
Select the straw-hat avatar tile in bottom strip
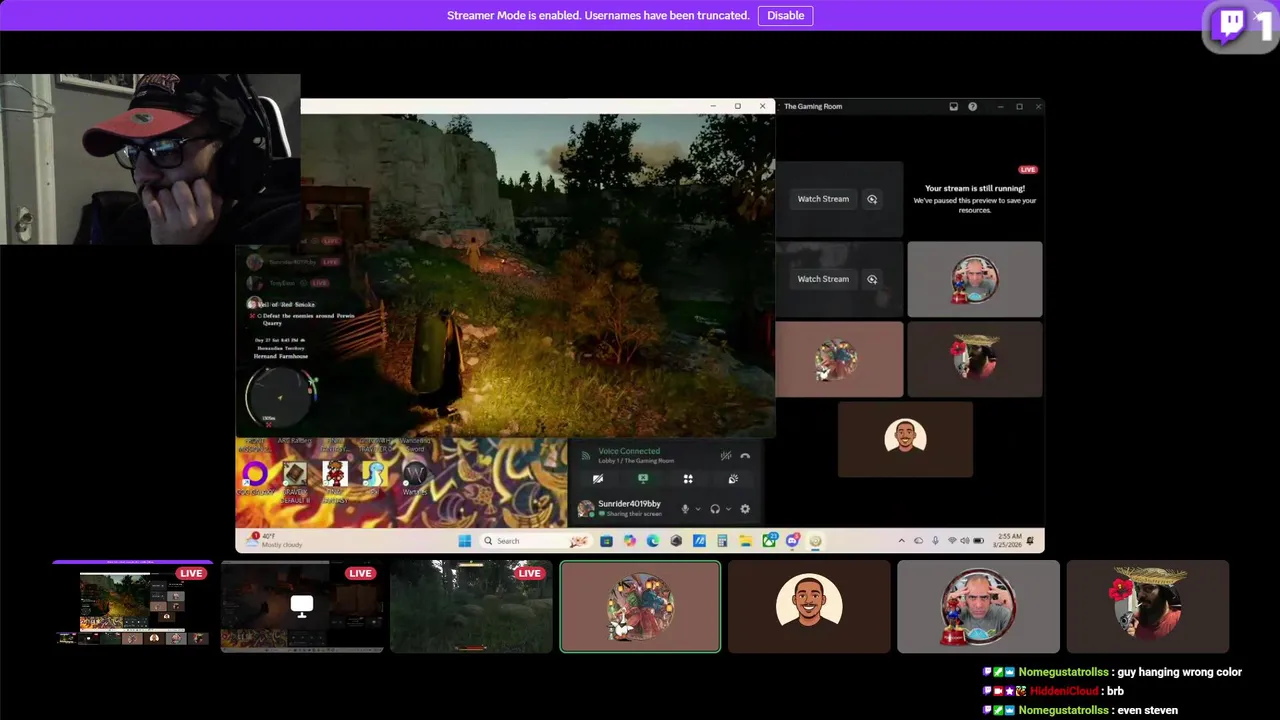[1147, 606]
